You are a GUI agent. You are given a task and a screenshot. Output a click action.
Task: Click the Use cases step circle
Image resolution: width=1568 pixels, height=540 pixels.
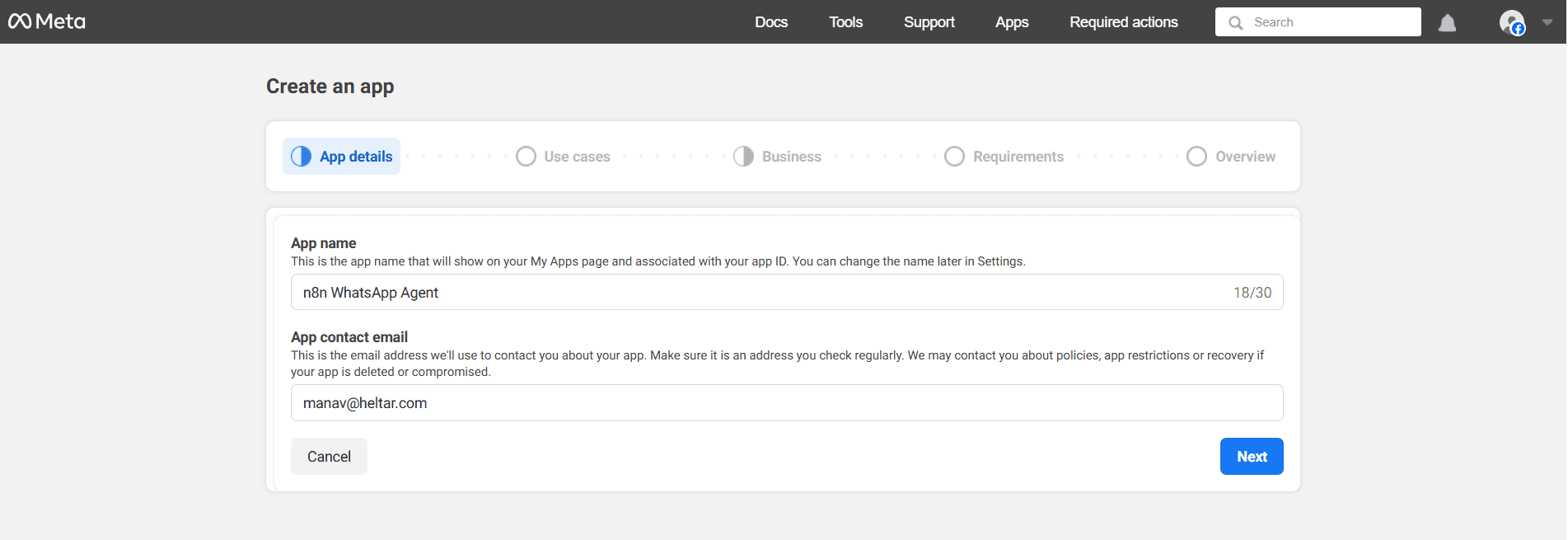(x=526, y=157)
